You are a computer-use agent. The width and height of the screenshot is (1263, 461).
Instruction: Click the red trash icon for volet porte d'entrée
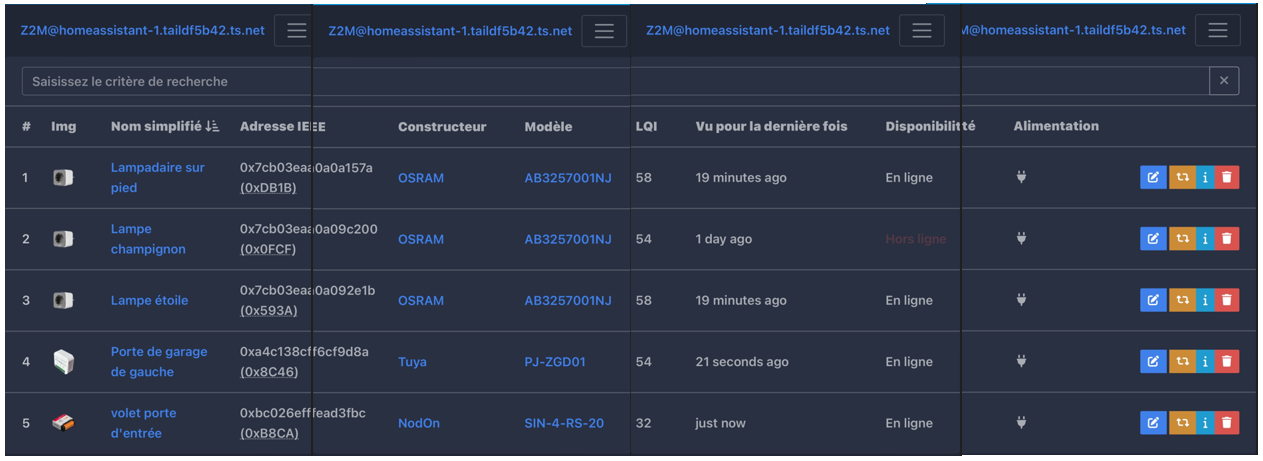(1228, 423)
